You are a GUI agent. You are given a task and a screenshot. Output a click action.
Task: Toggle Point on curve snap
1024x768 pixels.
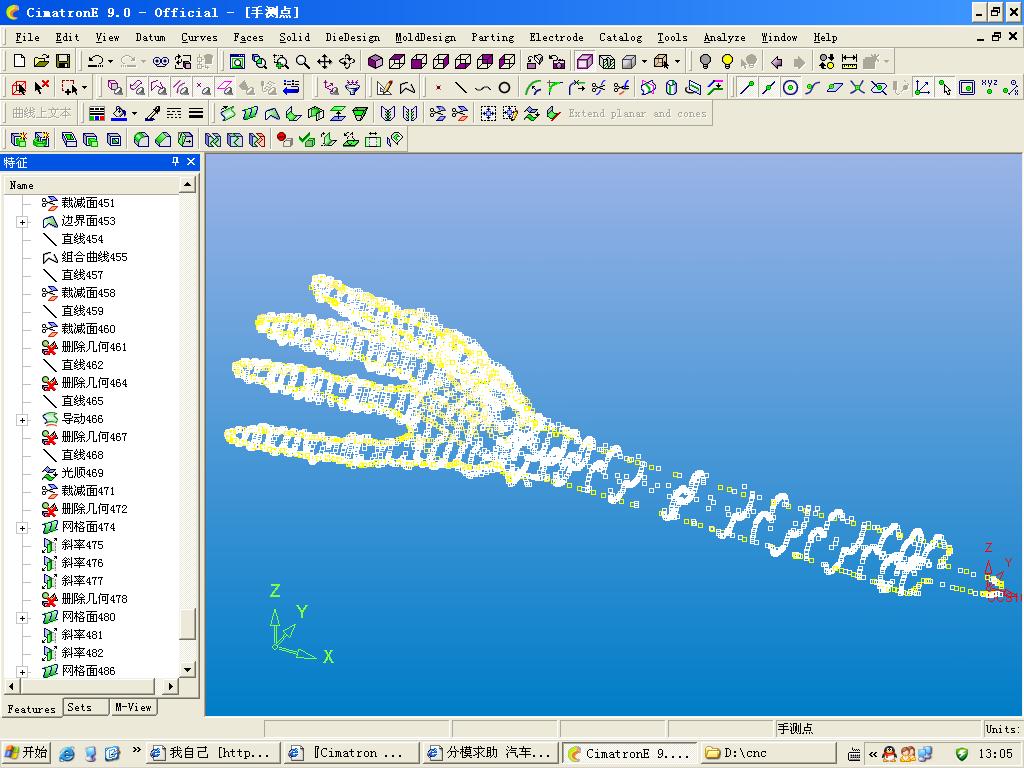812,88
